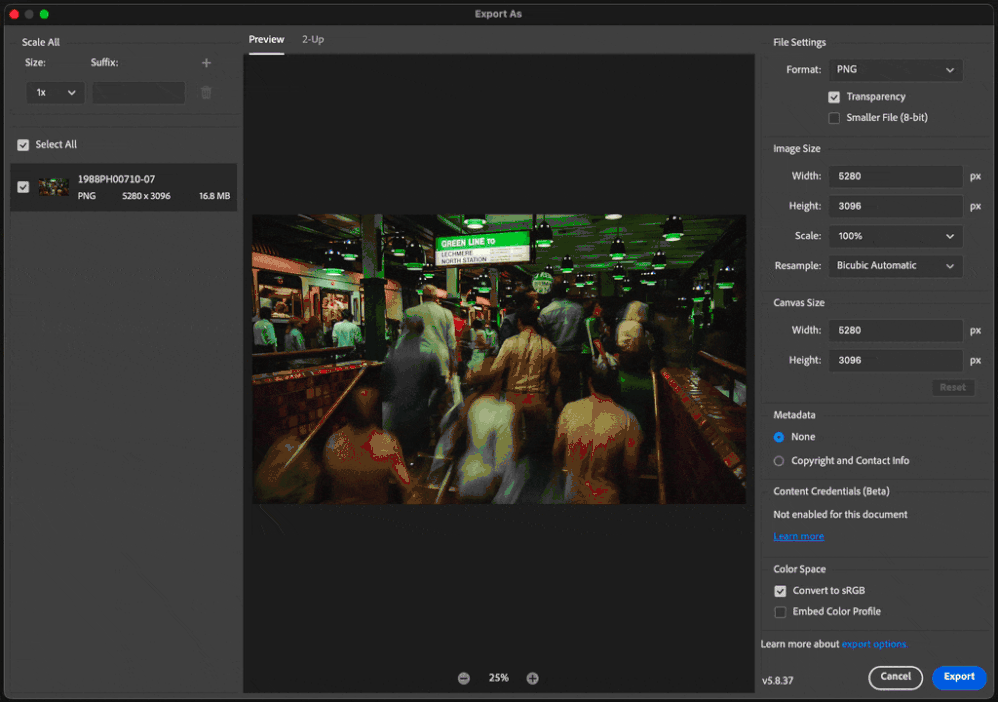998x702 pixels.
Task: Open the 1x size dropdown
Action: 55,93
